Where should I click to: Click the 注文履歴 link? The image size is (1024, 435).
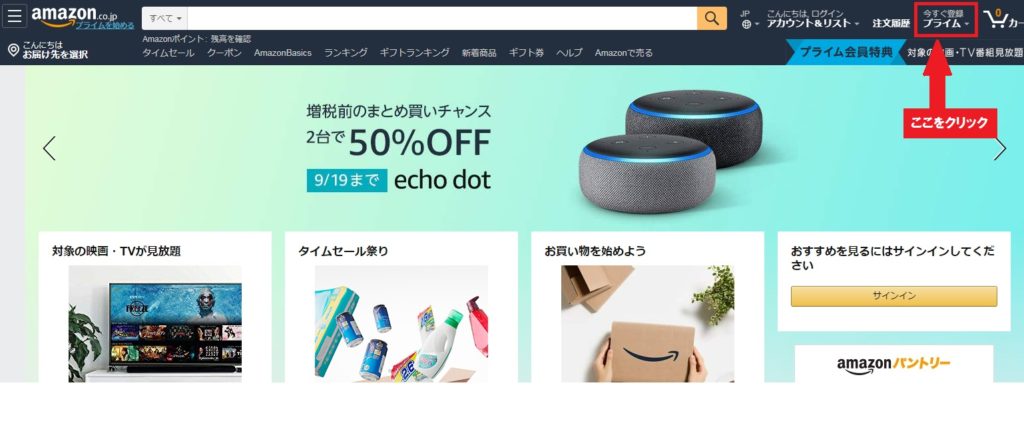pyautogui.click(x=891, y=24)
